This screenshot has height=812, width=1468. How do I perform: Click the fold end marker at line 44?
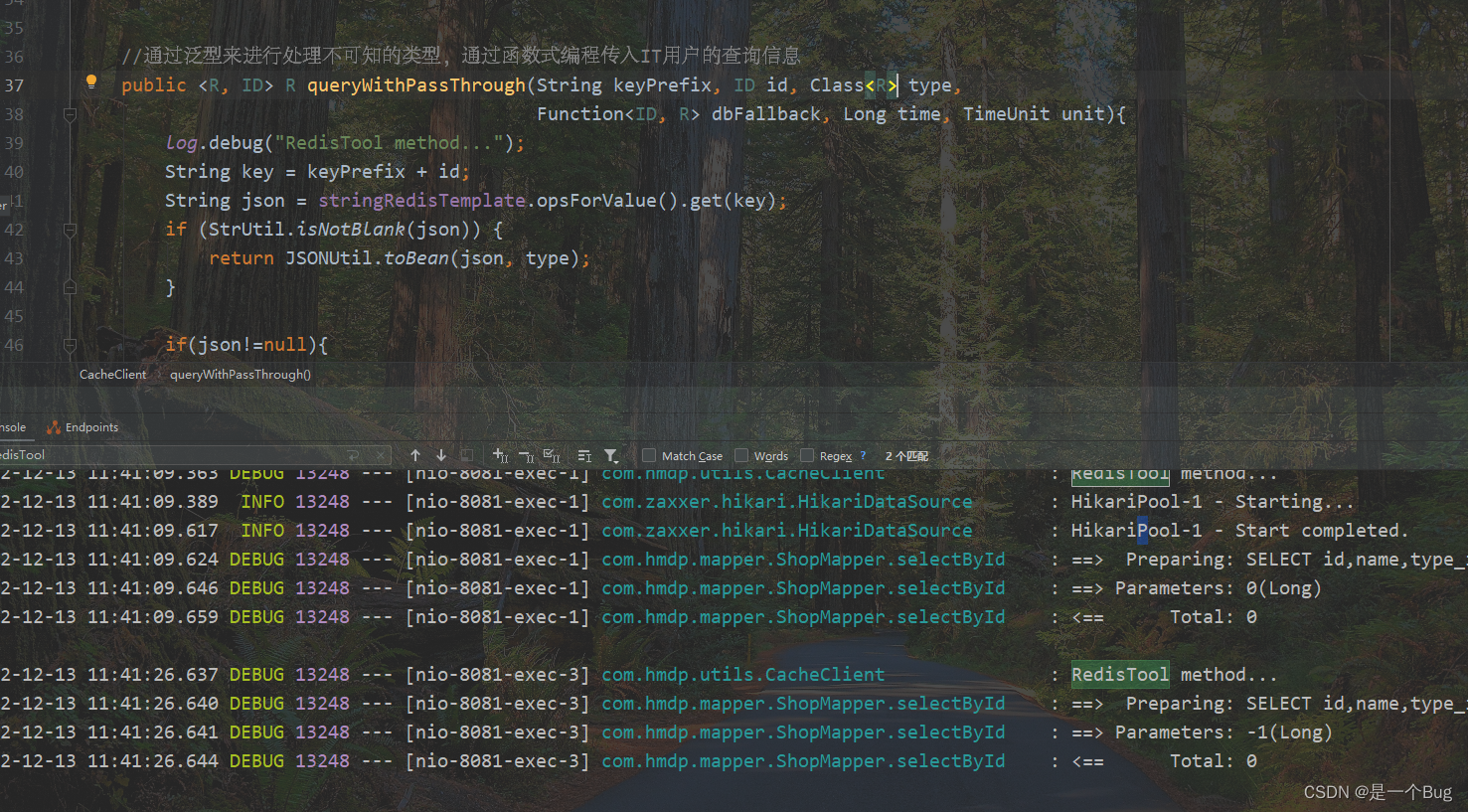(x=70, y=287)
